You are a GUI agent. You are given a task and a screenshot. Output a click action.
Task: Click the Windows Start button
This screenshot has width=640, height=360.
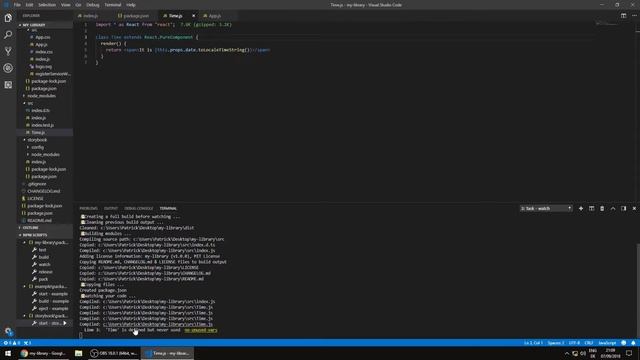pos(8,353)
